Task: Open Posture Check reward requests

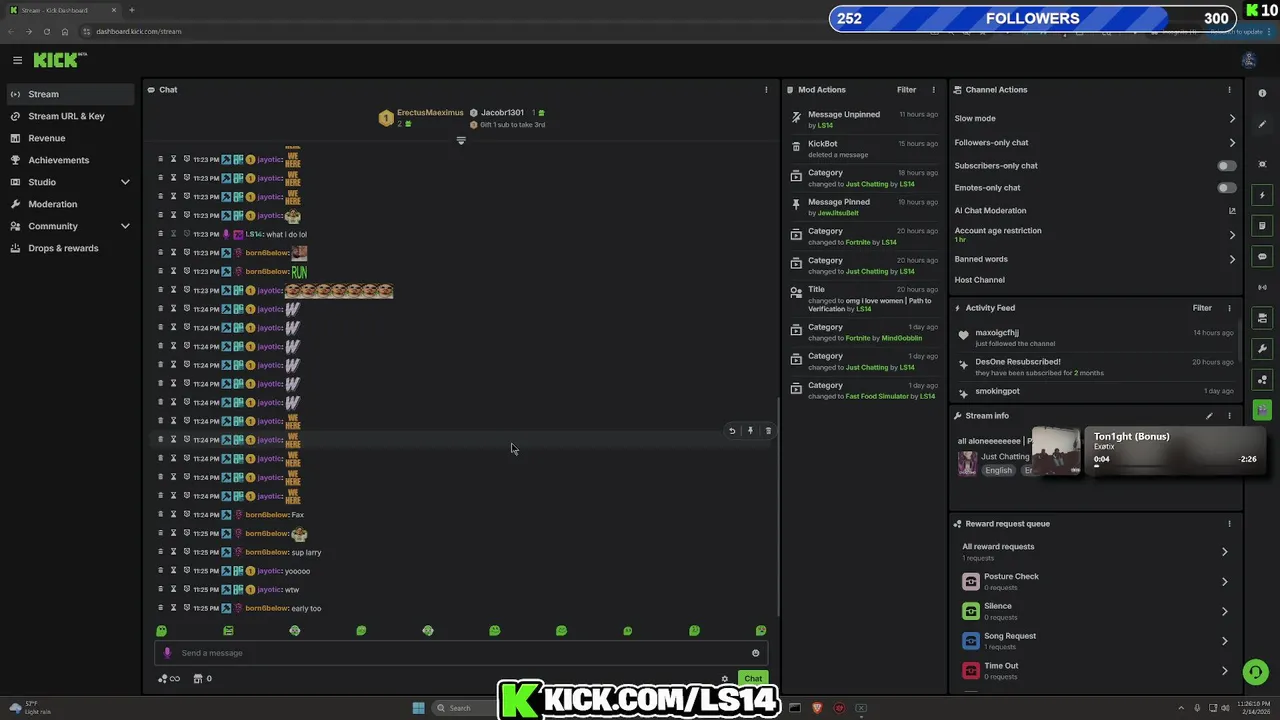Action: click(1095, 581)
